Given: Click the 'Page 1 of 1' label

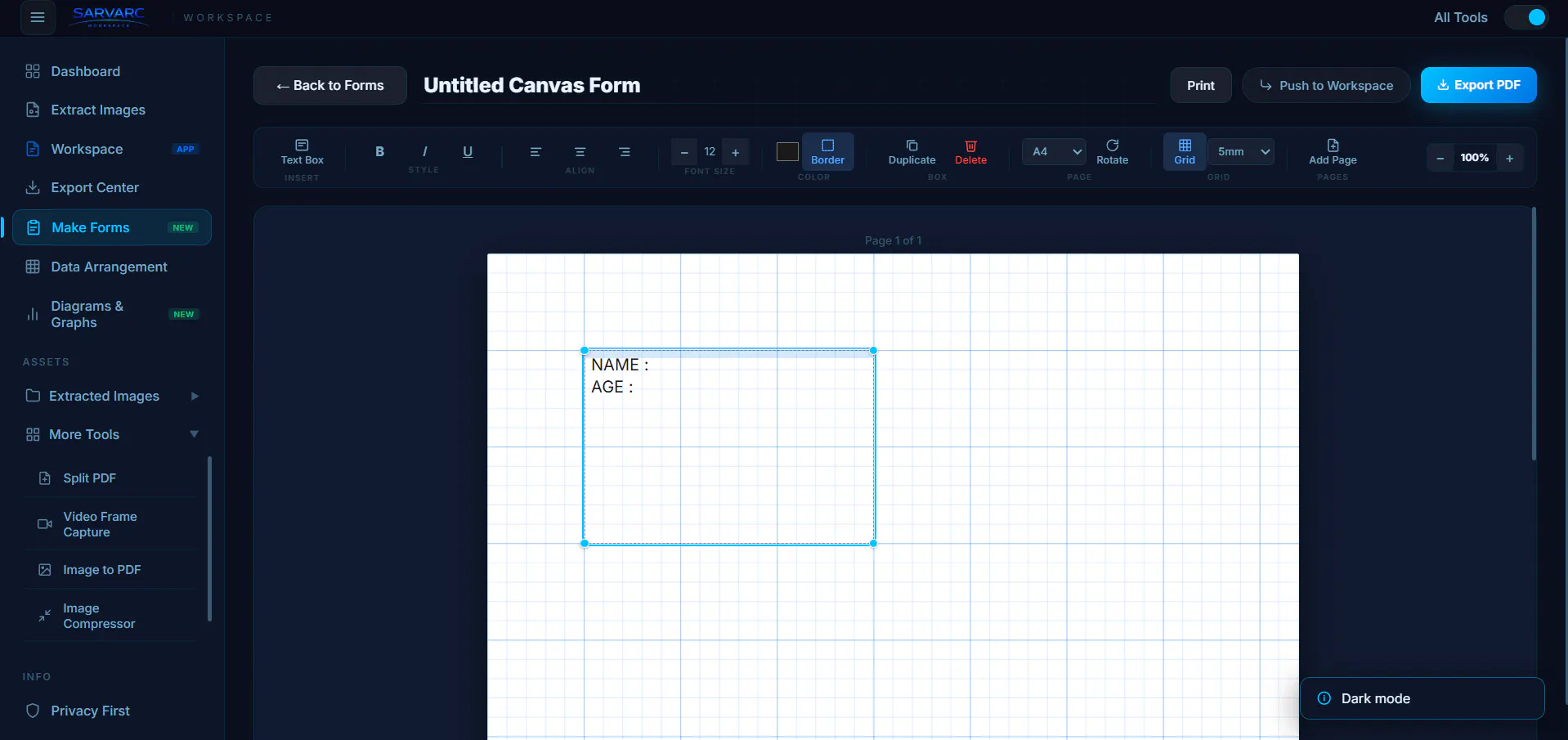Looking at the screenshot, I should pyautogui.click(x=893, y=240).
